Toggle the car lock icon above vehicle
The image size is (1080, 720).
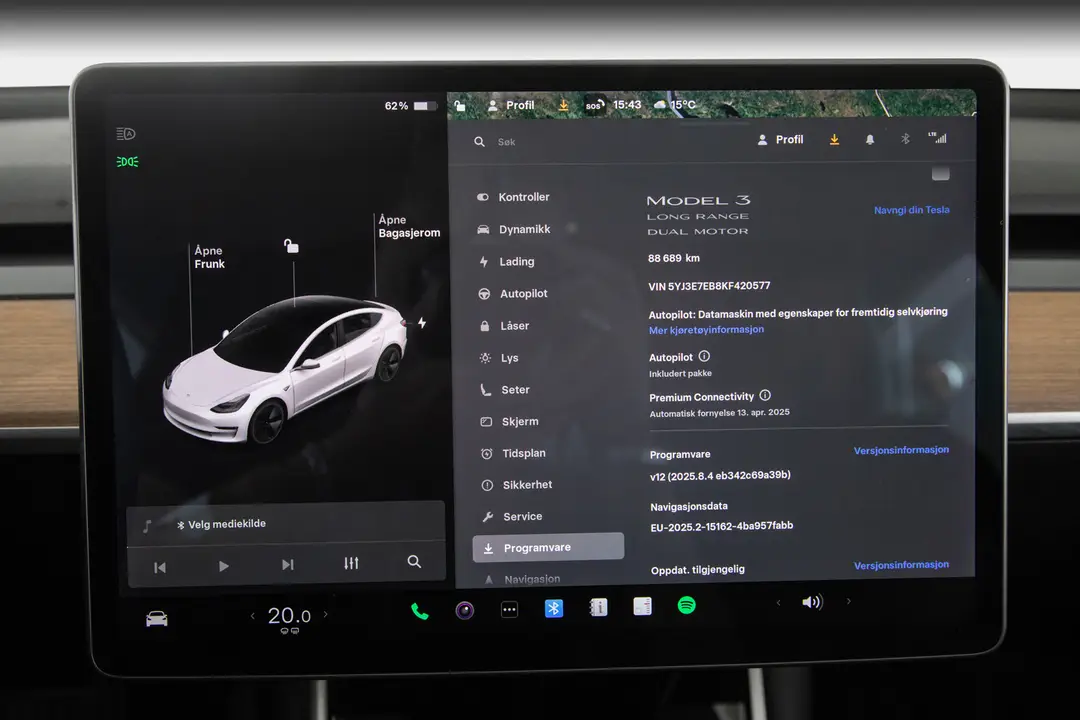point(291,246)
